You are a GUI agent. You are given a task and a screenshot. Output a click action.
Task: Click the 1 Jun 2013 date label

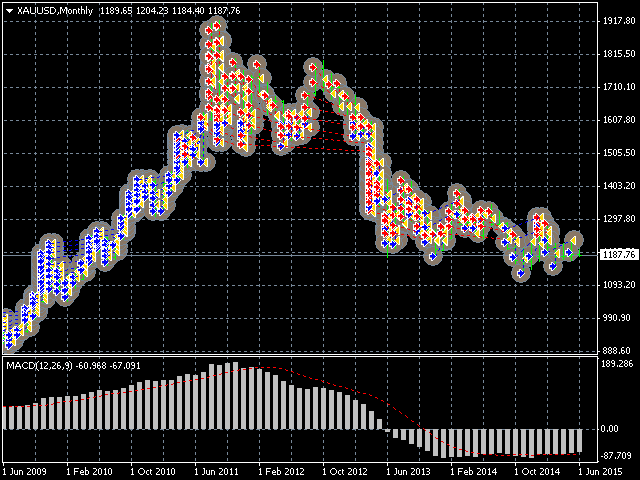pyautogui.click(x=409, y=472)
